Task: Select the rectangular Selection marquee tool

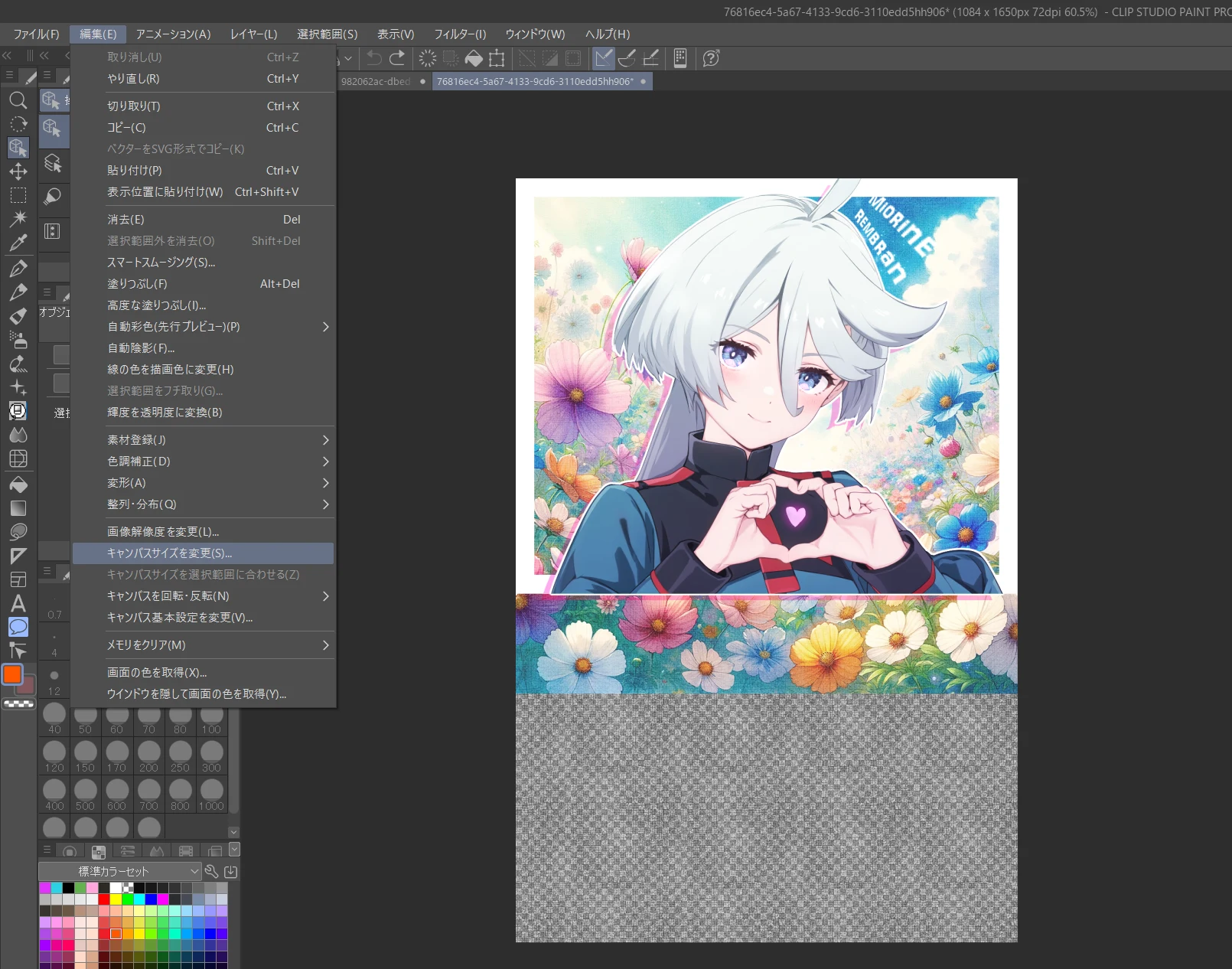Action: point(18,195)
